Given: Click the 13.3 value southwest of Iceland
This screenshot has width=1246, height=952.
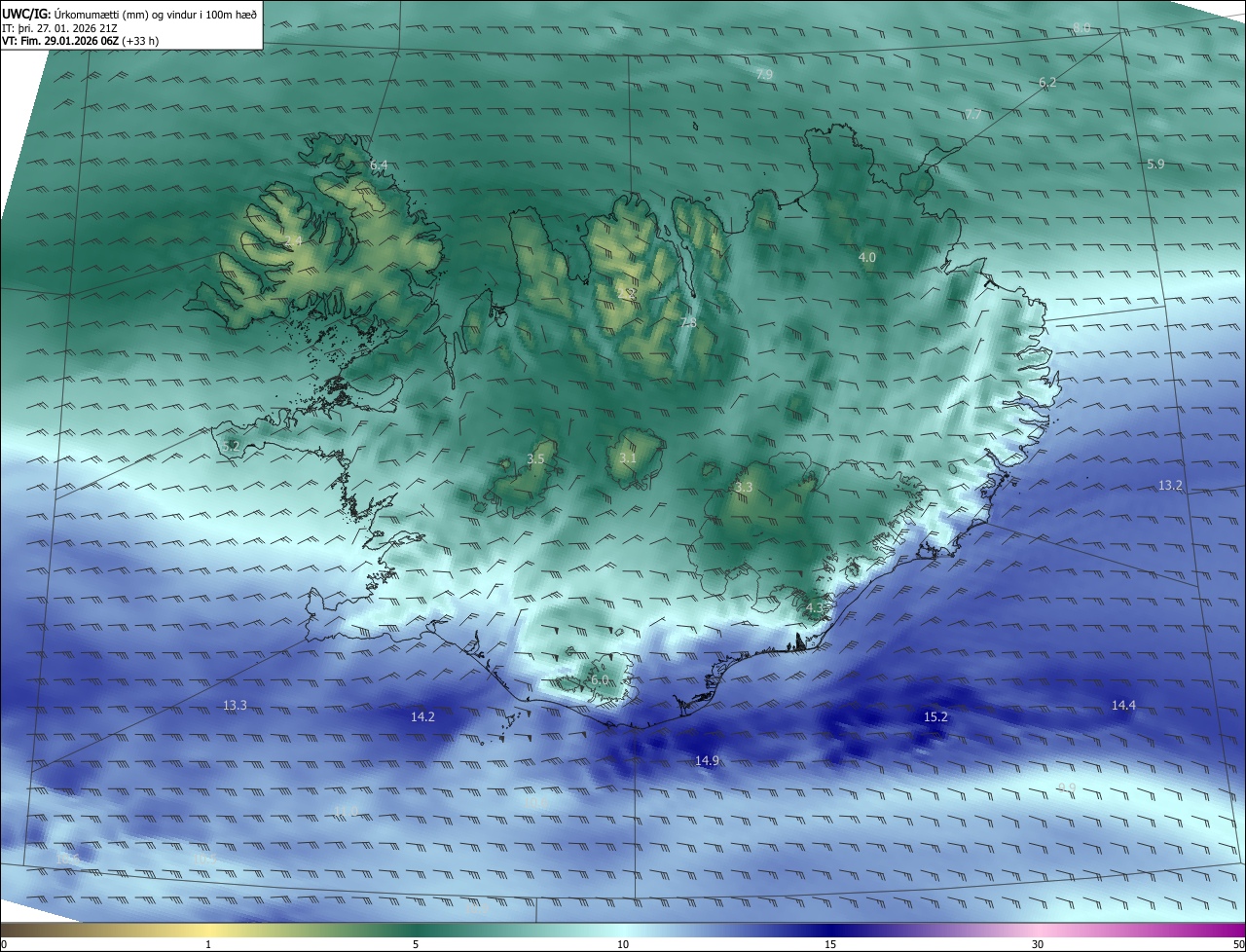Looking at the screenshot, I should point(235,706).
